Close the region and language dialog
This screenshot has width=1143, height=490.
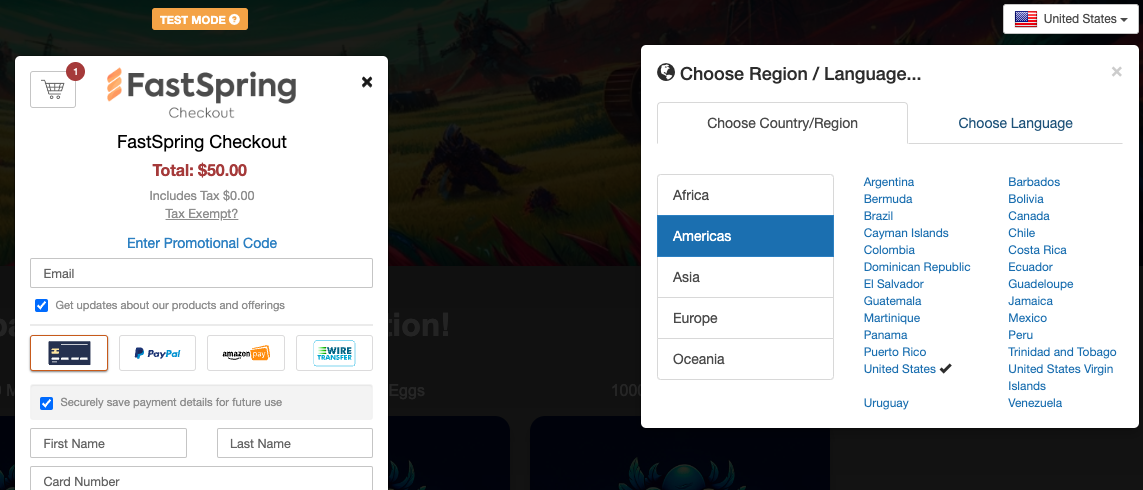click(1117, 71)
